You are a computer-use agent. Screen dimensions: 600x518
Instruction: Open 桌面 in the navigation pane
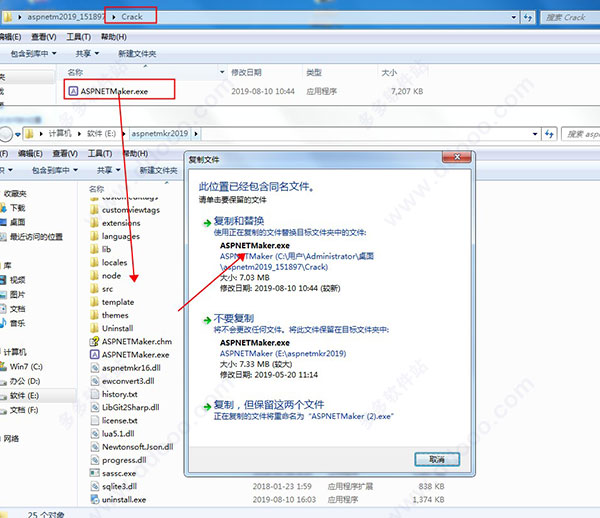[x=17, y=222]
